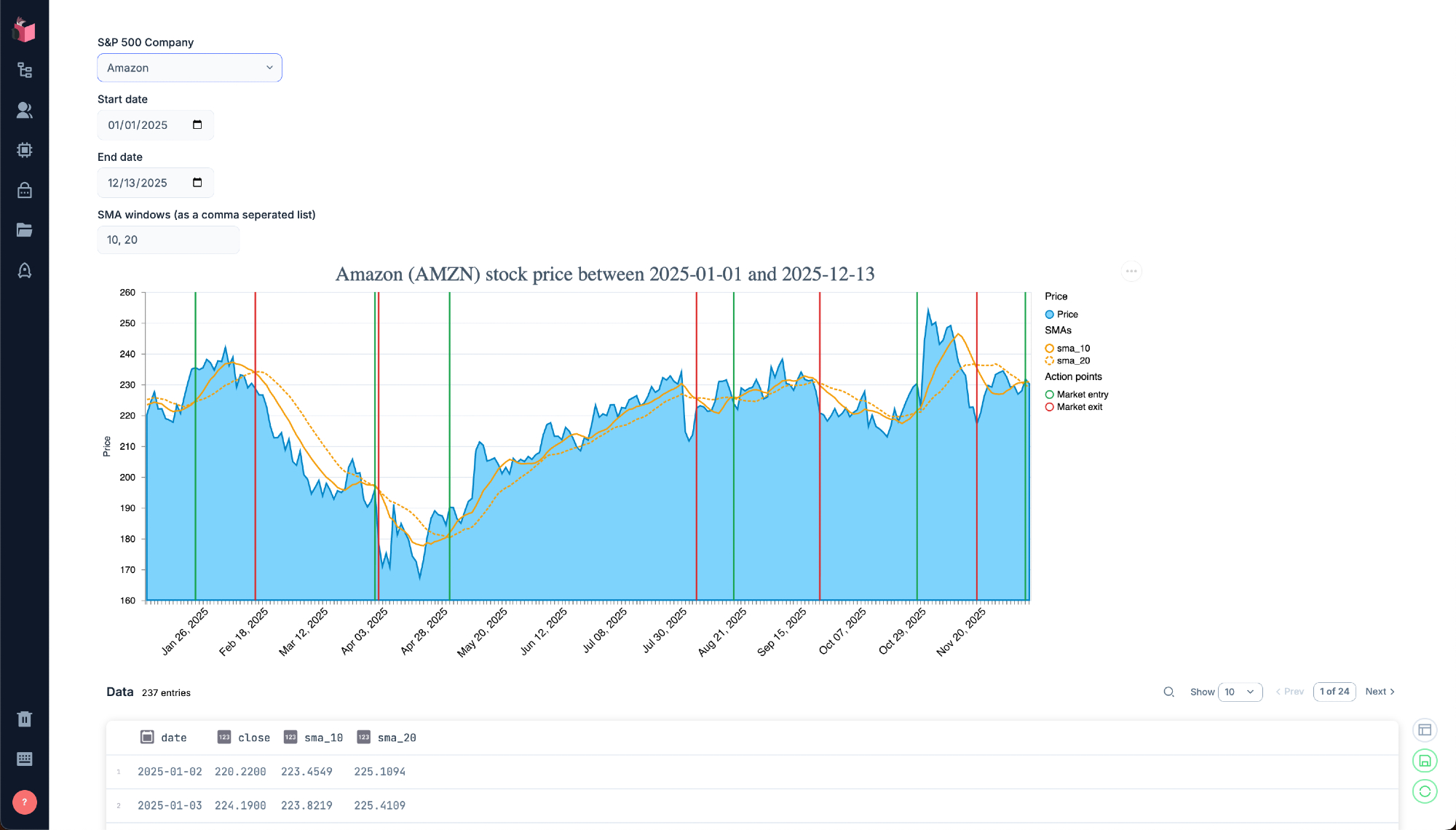Toggle Price series in chart legend

coord(1067,315)
